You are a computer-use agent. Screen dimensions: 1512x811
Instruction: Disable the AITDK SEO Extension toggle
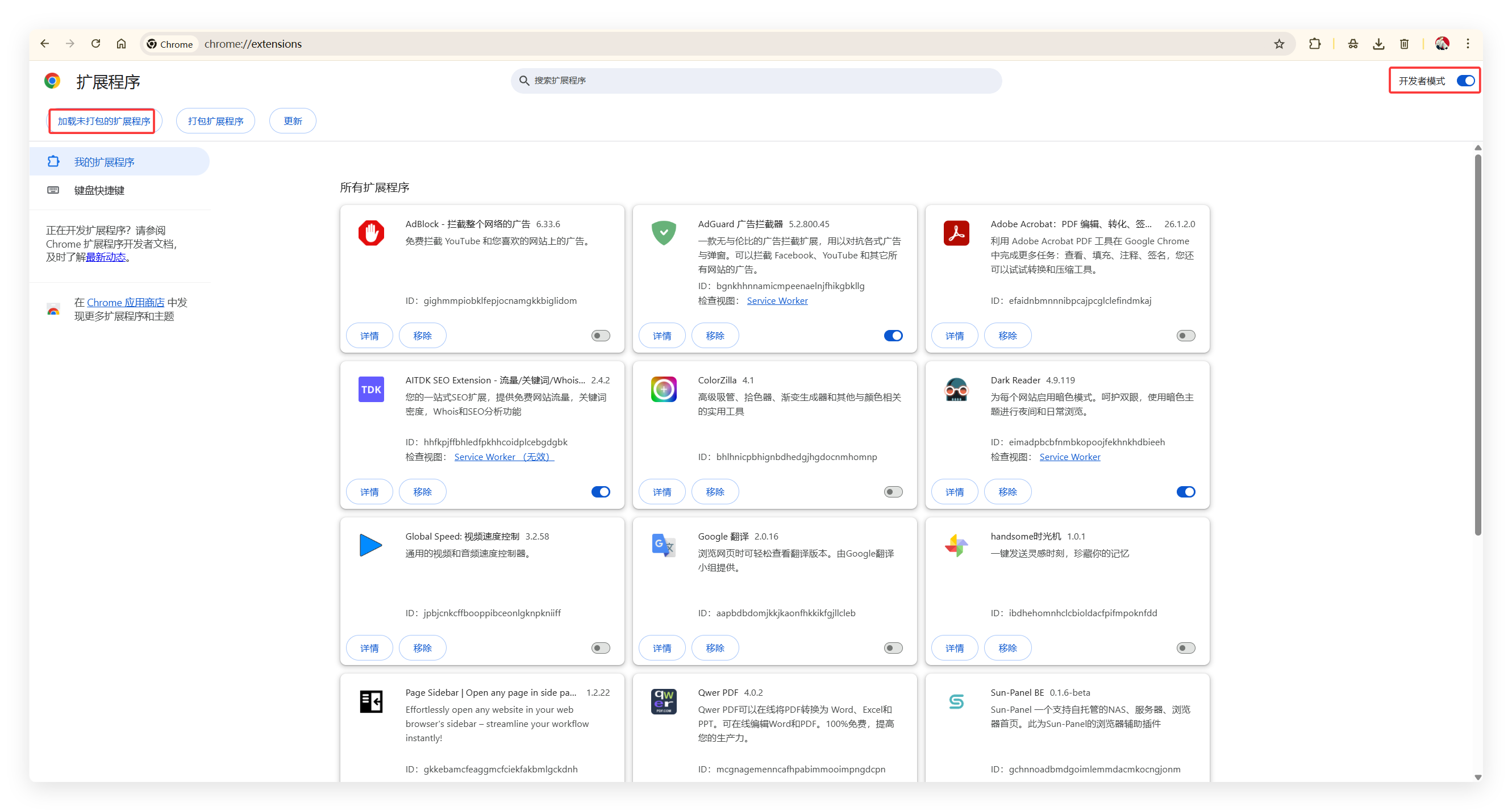coord(601,492)
